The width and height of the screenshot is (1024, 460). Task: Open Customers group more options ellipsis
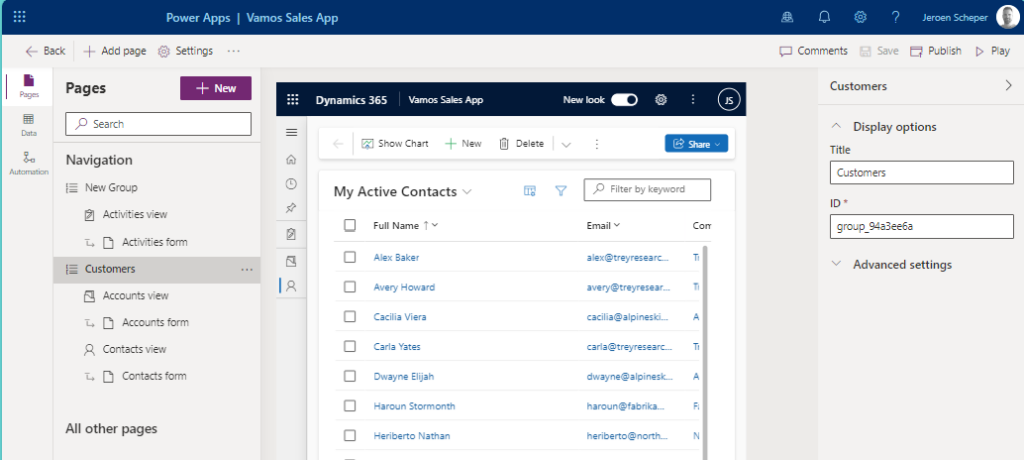point(246,269)
